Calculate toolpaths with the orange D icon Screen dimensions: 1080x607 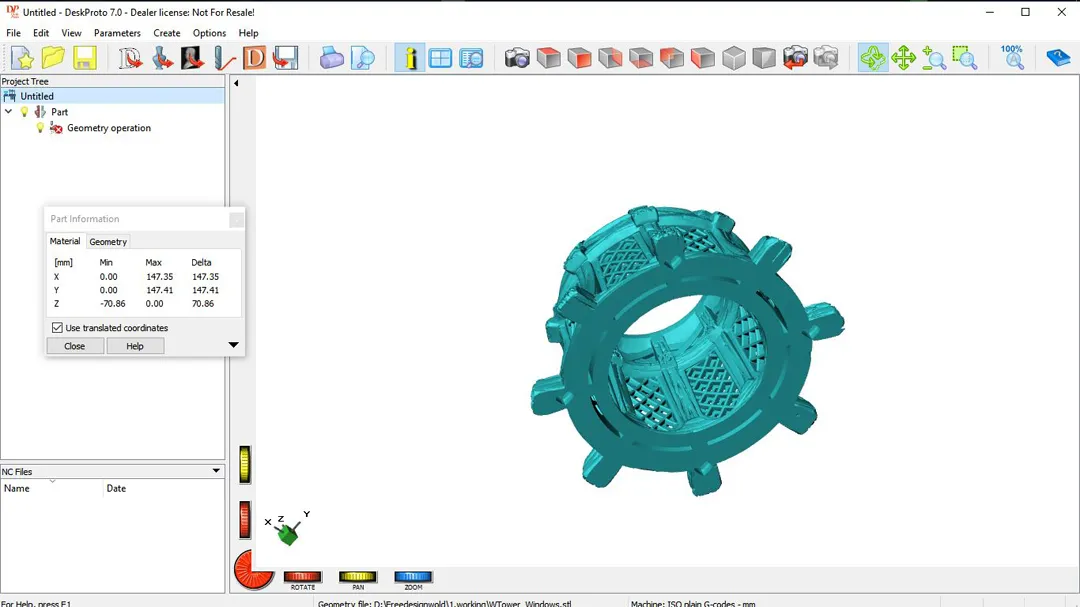[254, 58]
